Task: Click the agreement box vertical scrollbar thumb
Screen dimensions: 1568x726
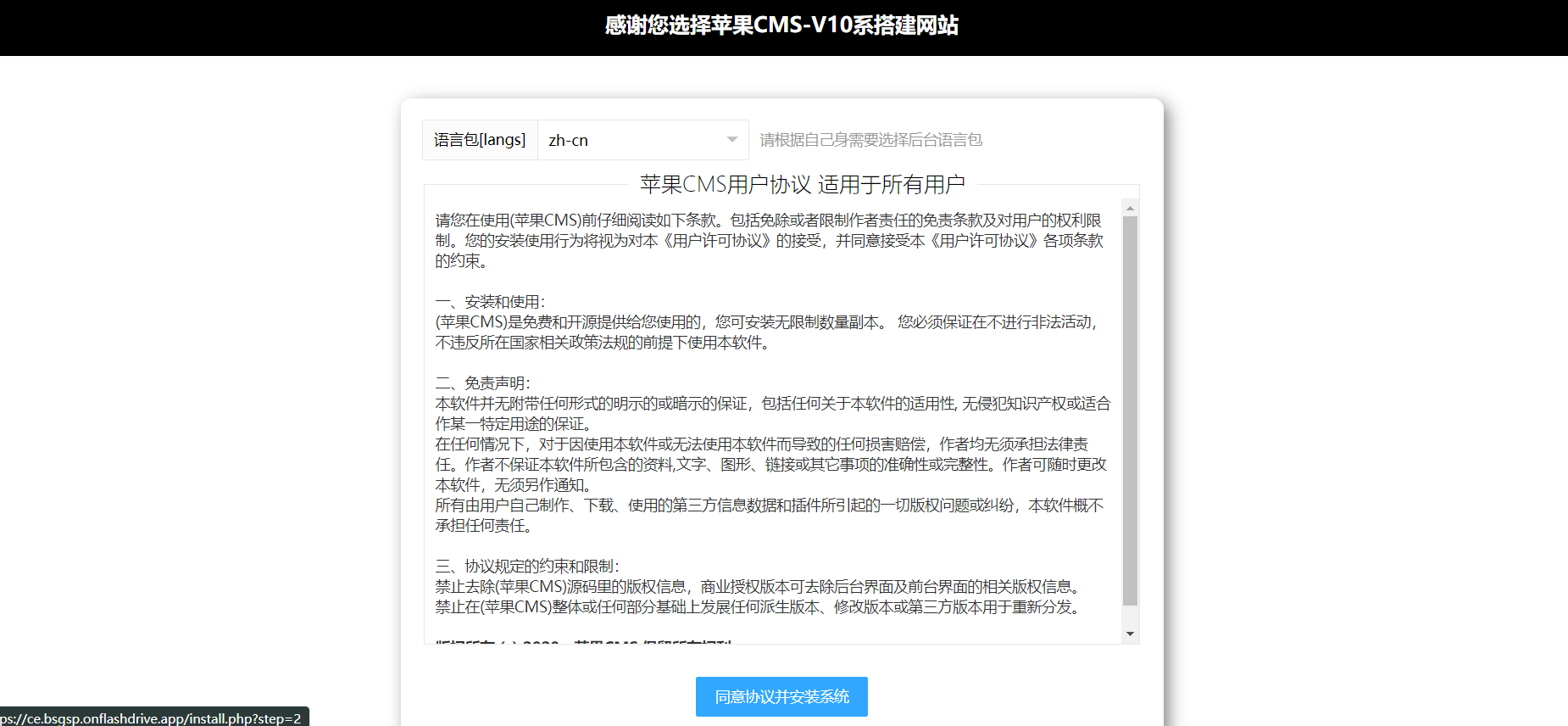Action: pyautogui.click(x=1130, y=411)
